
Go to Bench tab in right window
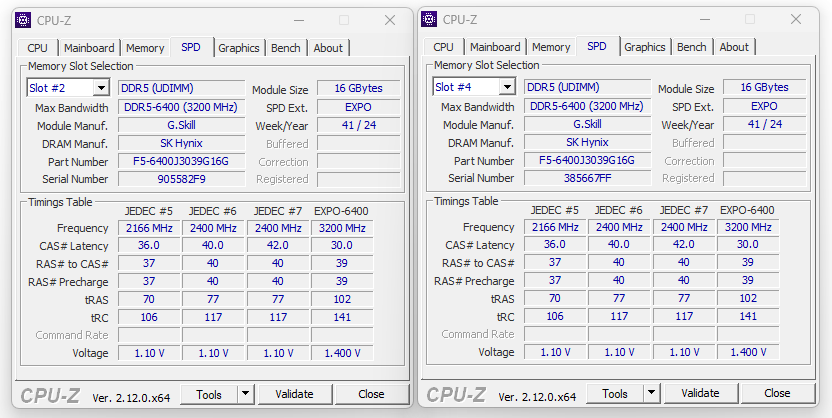coord(691,47)
